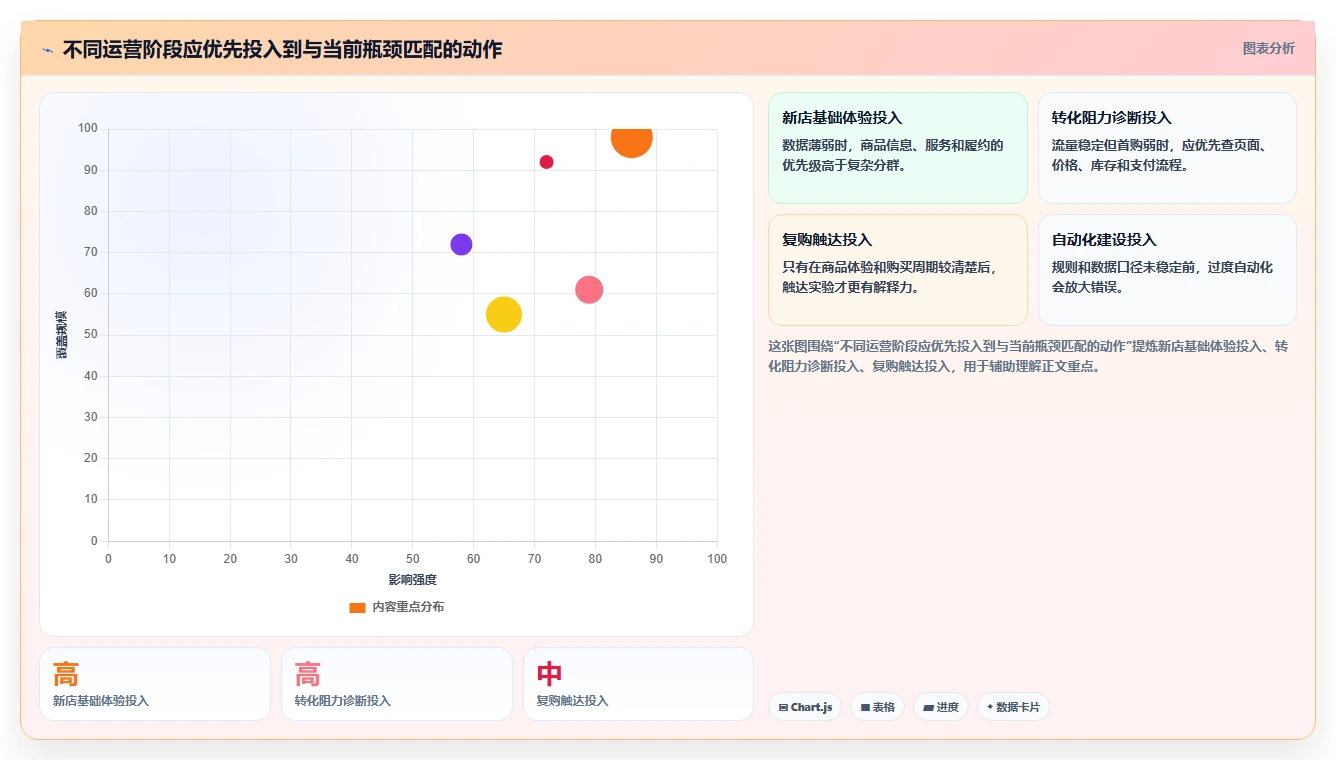Open the 转化阻力诊断投入 card on the right
Screen dimensions: 1336x760
coord(1167,148)
